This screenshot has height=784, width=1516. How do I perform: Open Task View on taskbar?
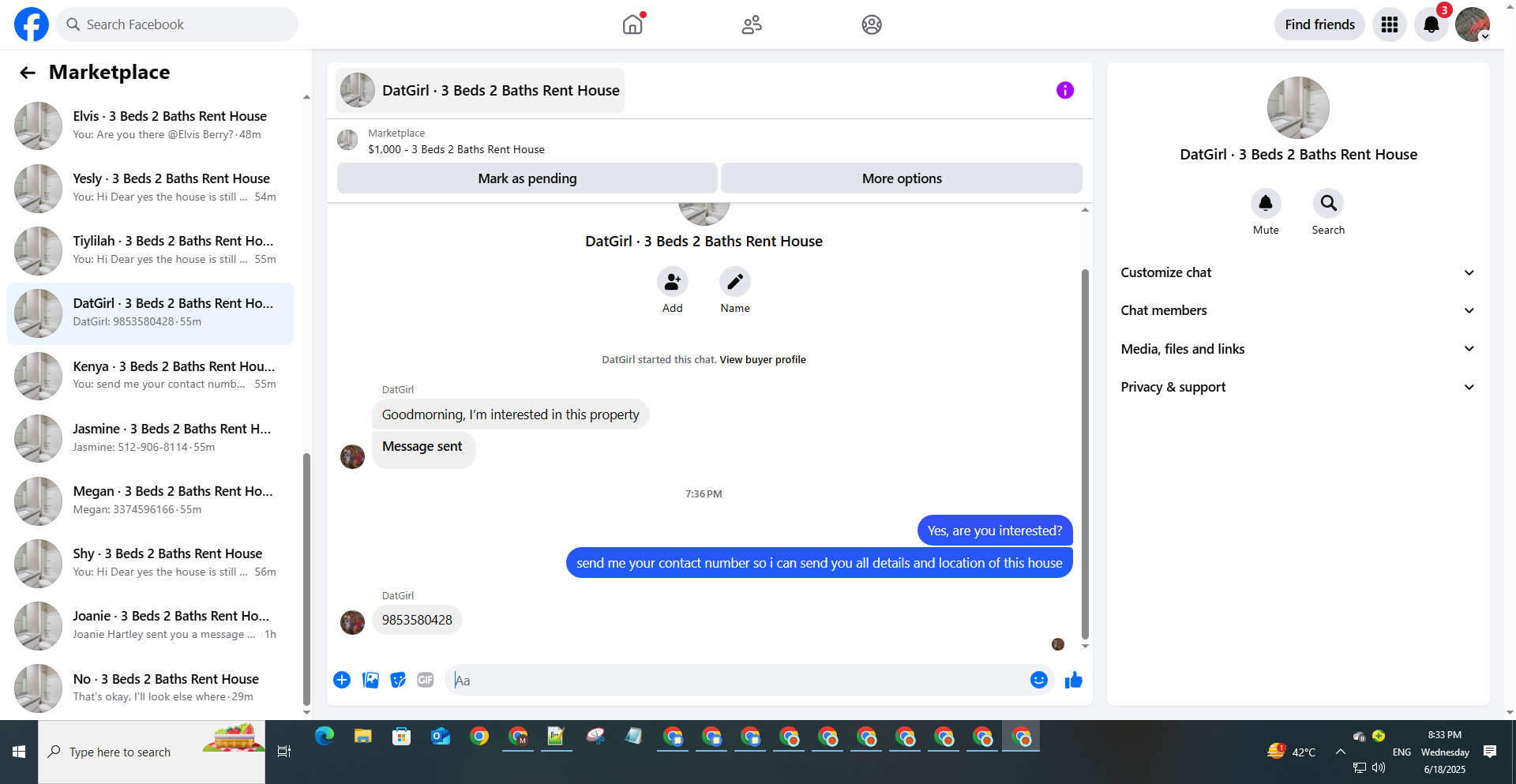(284, 752)
